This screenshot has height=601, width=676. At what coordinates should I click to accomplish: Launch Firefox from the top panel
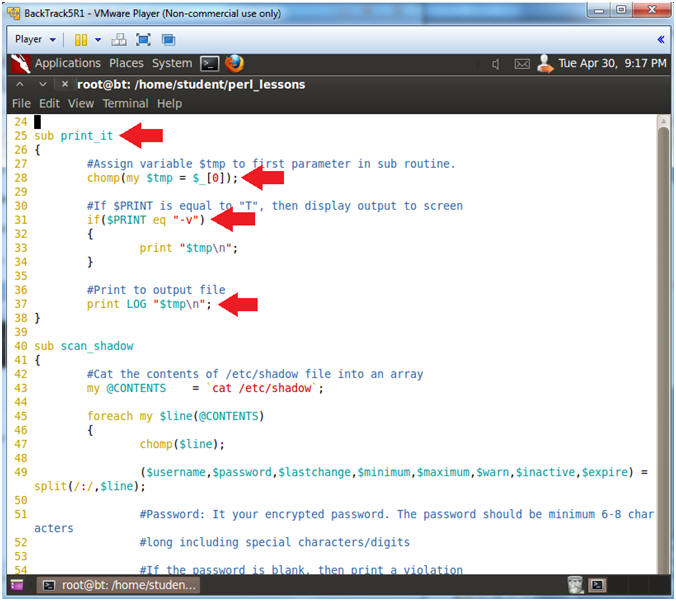[234, 63]
